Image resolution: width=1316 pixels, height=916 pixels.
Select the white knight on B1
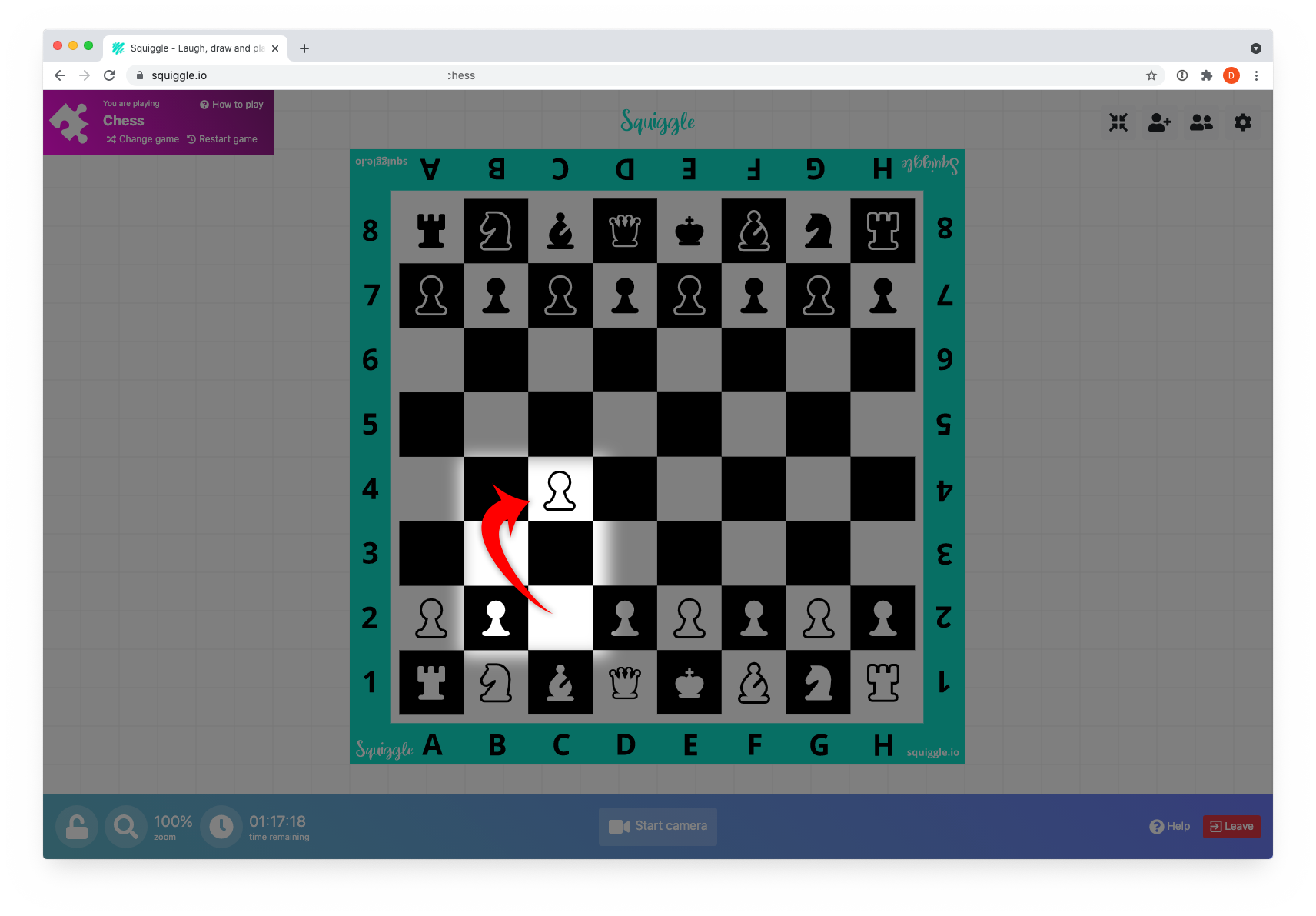496,682
